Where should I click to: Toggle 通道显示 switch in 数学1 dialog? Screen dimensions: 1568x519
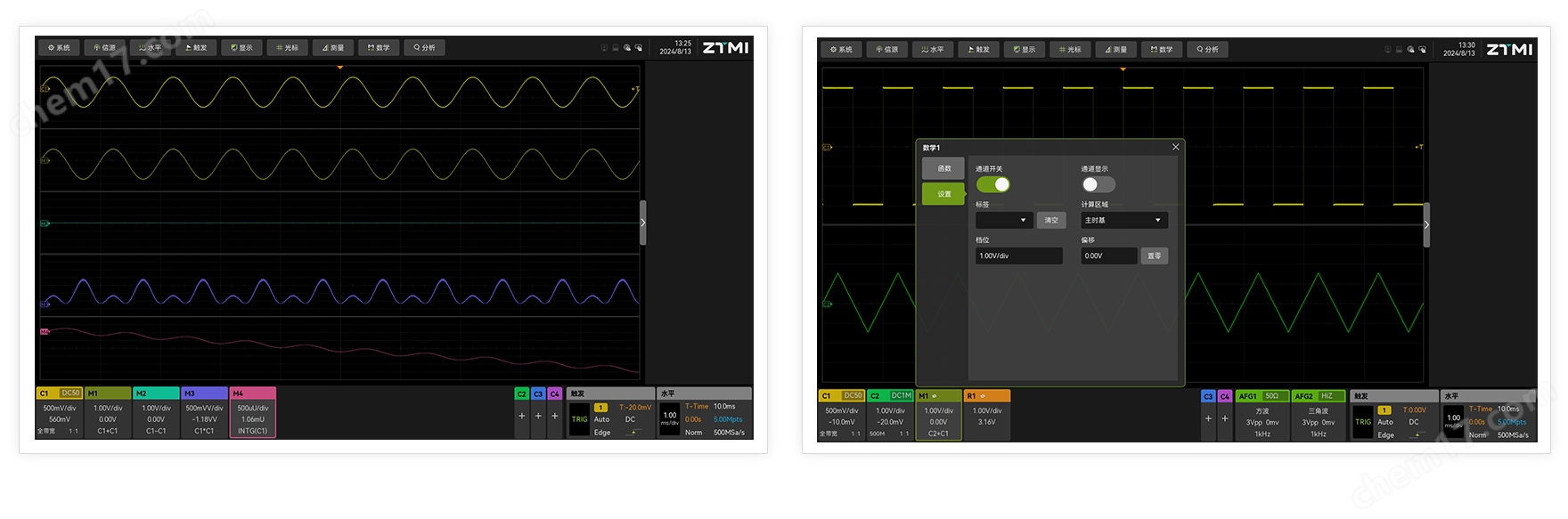point(1098,184)
